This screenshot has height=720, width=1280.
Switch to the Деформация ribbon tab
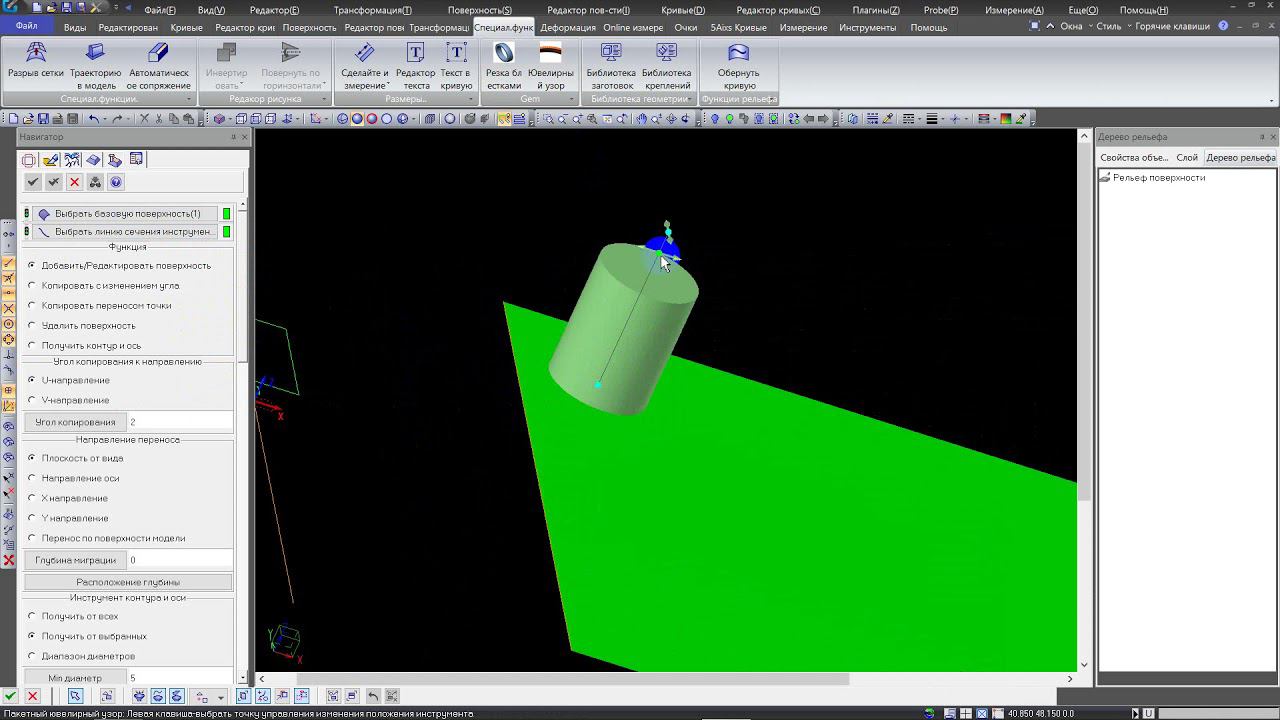point(568,27)
